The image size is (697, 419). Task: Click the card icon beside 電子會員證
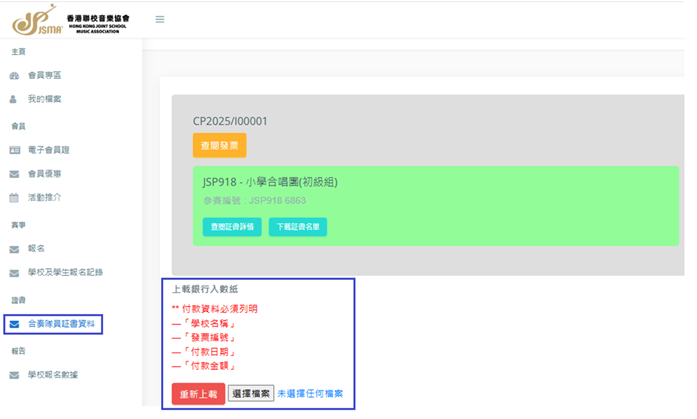click(x=15, y=150)
